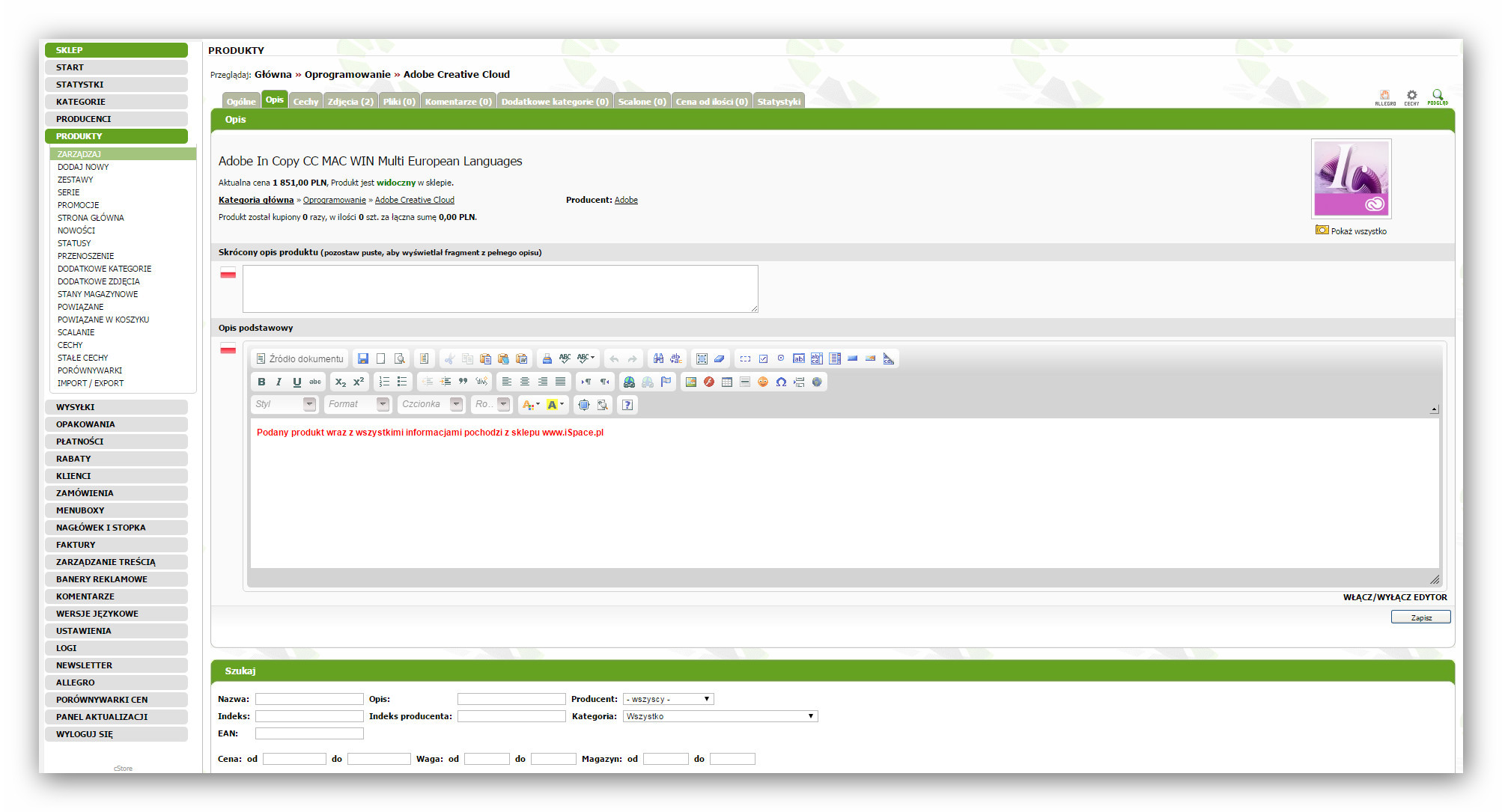1502x812 pixels.
Task: Open the editor About help icon
Action: click(x=627, y=405)
